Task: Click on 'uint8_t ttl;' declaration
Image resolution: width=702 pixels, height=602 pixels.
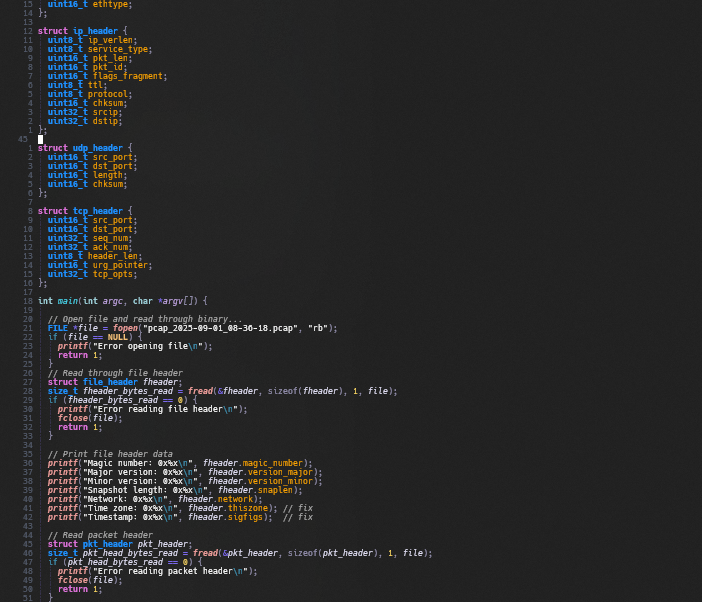Action: coord(77,85)
